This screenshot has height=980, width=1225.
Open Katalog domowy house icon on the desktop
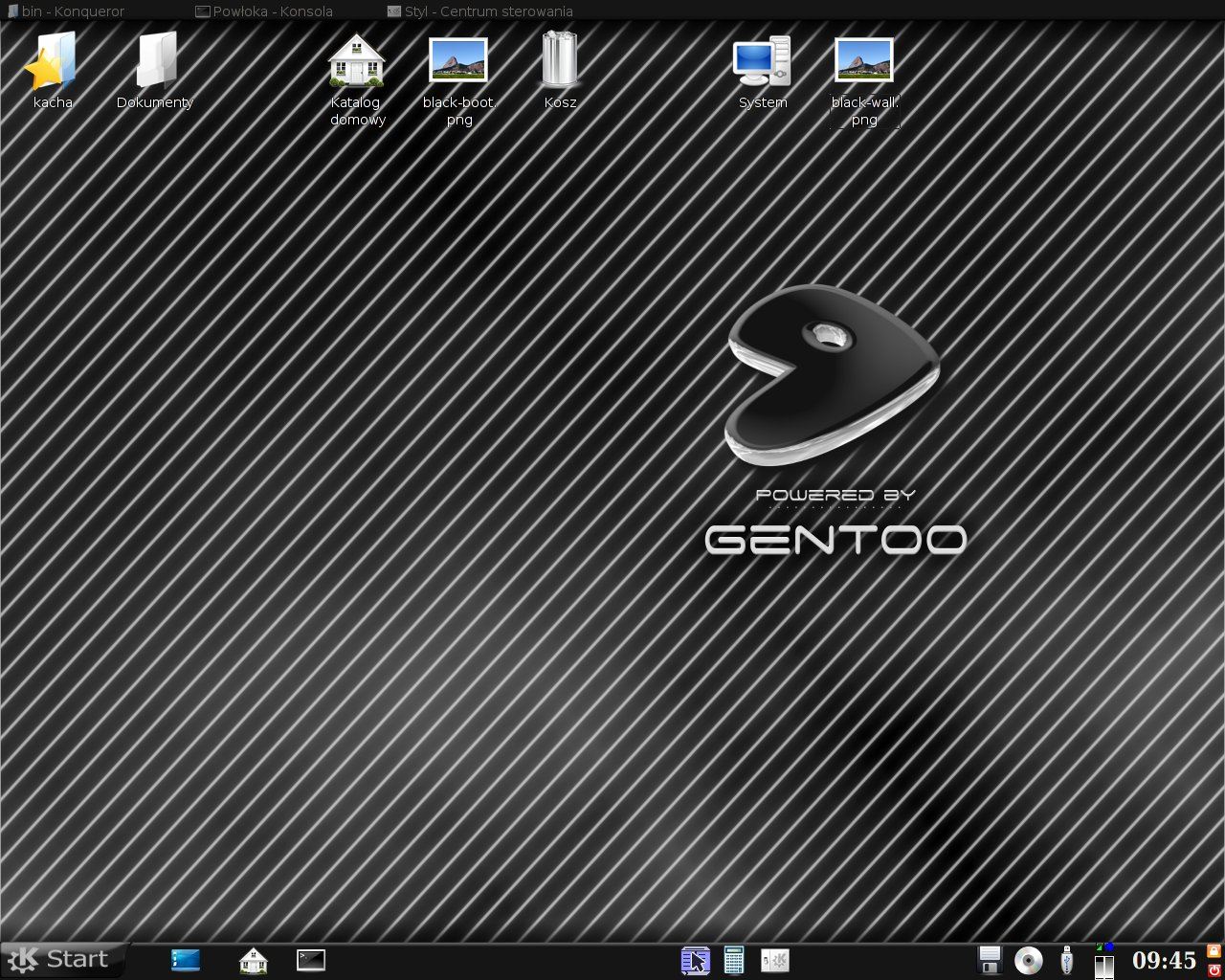coord(357,78)
